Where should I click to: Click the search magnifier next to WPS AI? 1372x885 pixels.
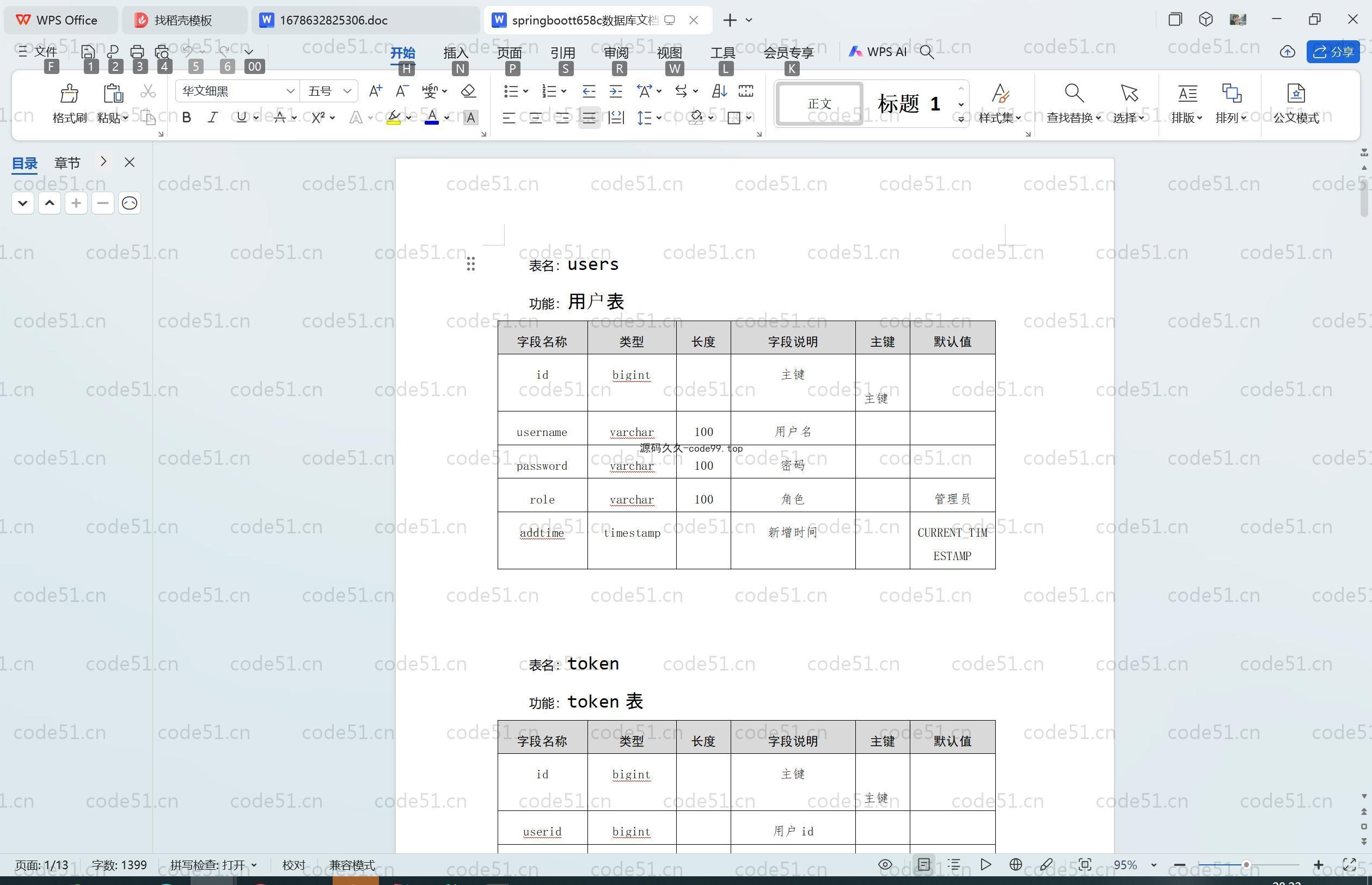pyautogui.click(x=927, y=52)
